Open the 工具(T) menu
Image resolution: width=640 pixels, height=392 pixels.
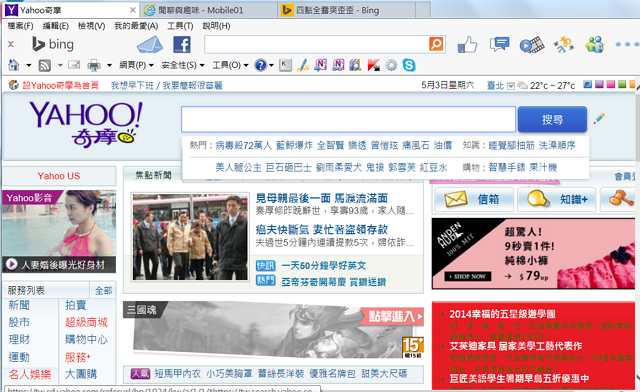tap(180, 26)
